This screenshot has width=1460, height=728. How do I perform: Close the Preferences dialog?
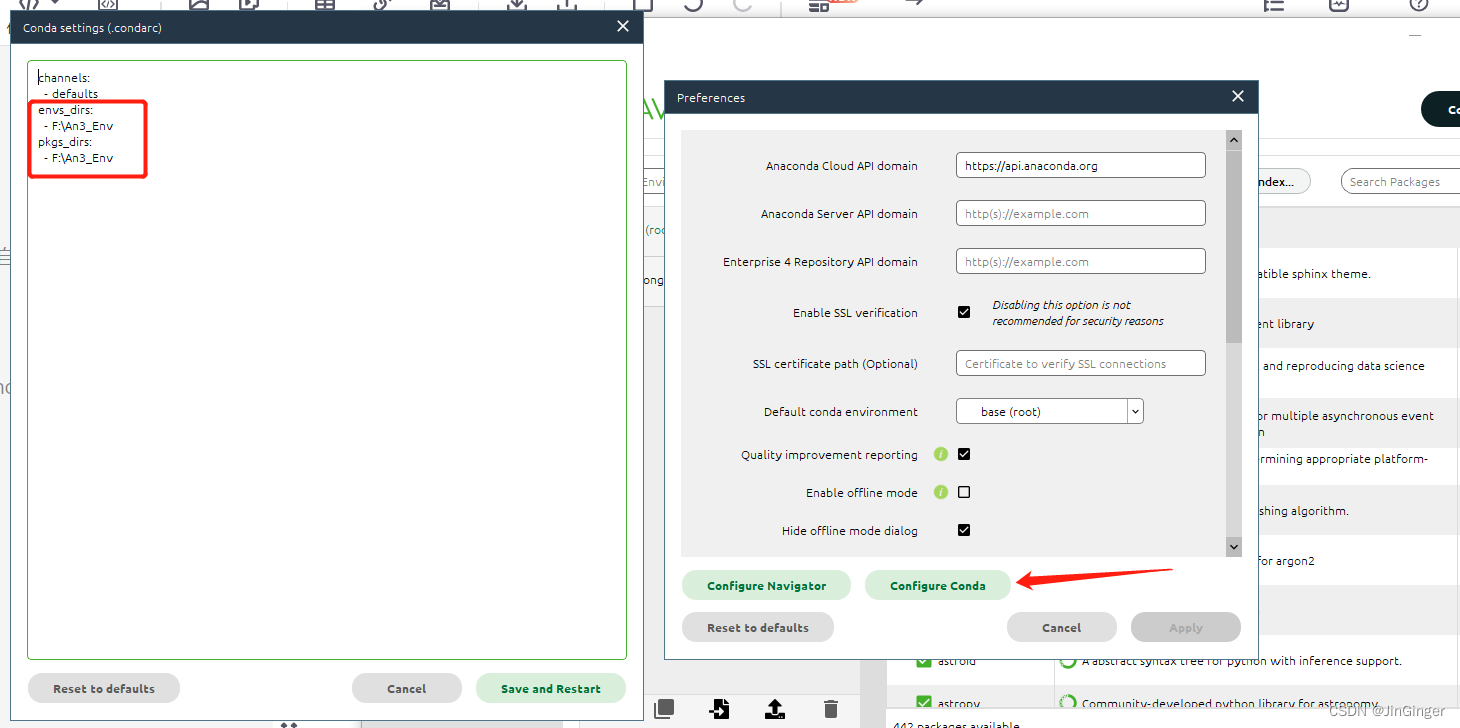pyautogui.click(x=1238, y=97)
